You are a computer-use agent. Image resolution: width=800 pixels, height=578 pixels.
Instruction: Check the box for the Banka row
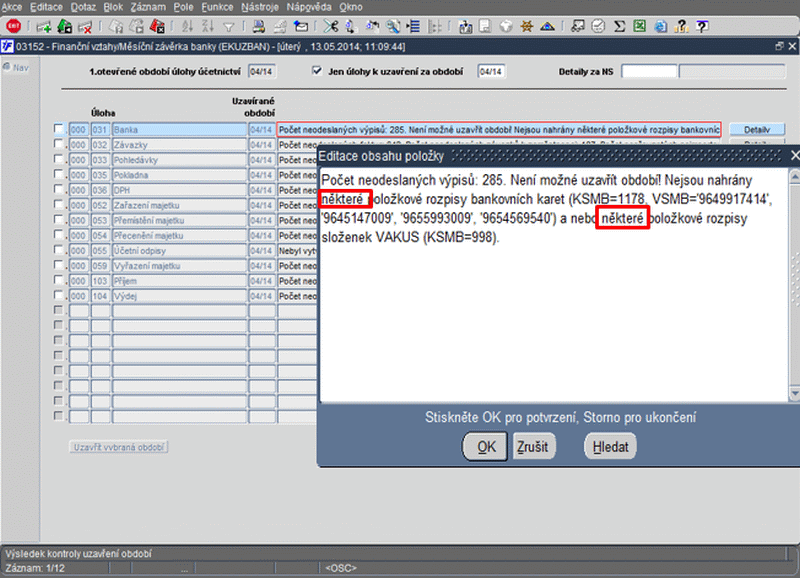(x=59, y=129)
